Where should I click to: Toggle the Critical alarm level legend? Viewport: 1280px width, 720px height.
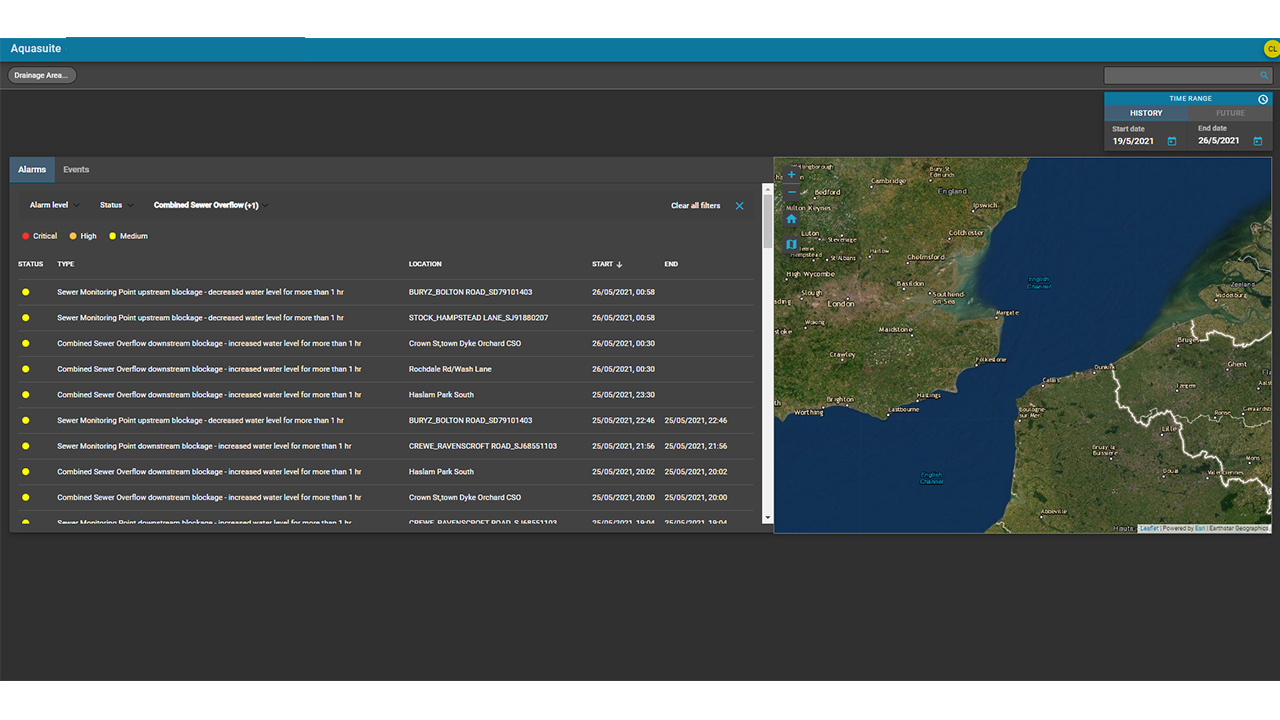point(40,236)
